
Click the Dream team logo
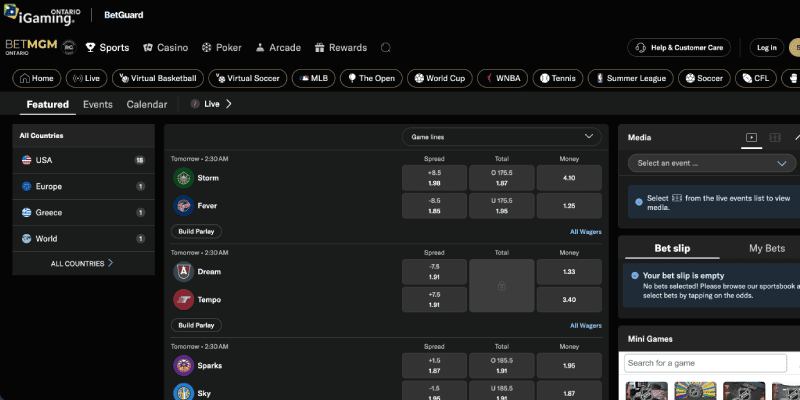point(183,271)
